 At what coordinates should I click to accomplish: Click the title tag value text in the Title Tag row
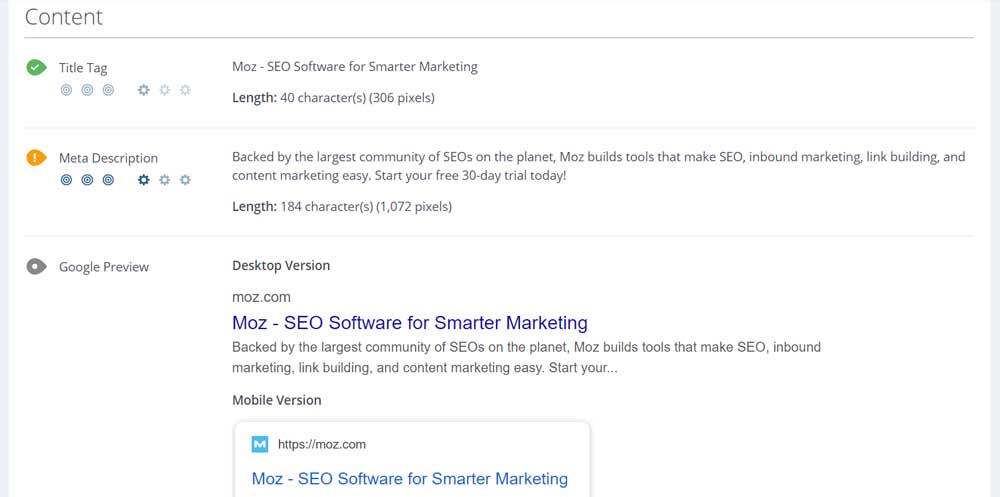355,66
